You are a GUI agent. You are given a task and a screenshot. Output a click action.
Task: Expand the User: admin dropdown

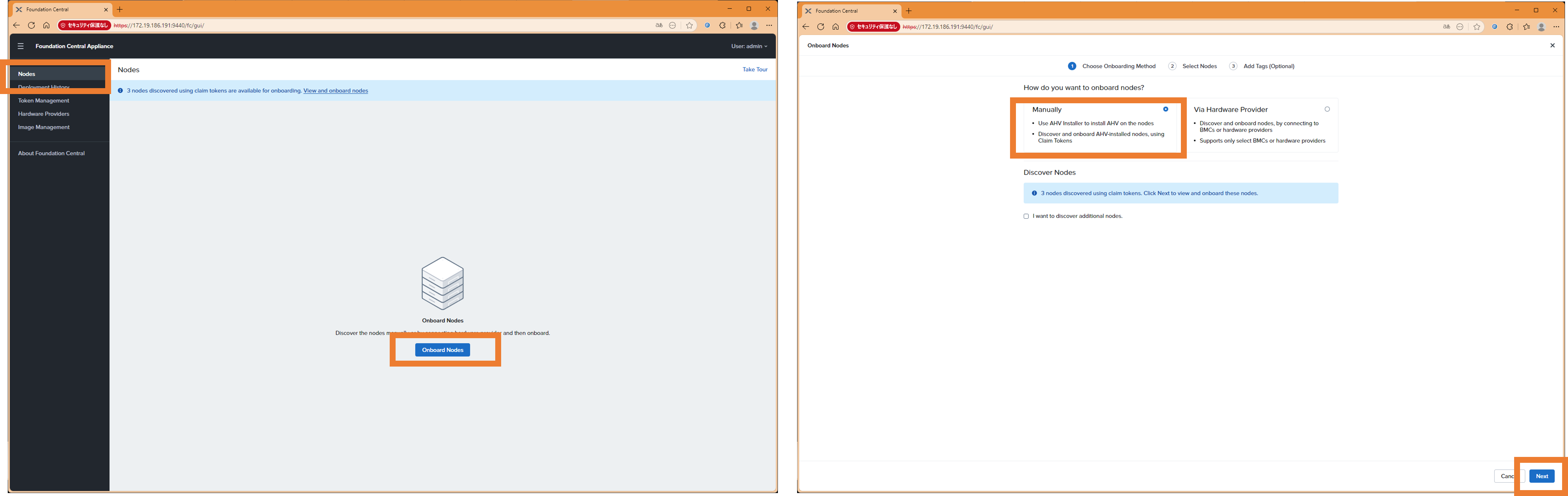click(749, 46)
